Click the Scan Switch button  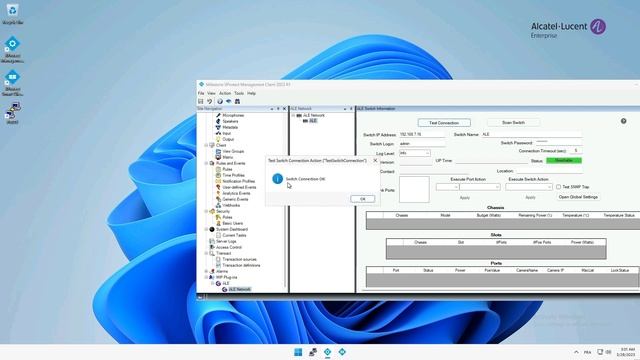pos(513,122)
